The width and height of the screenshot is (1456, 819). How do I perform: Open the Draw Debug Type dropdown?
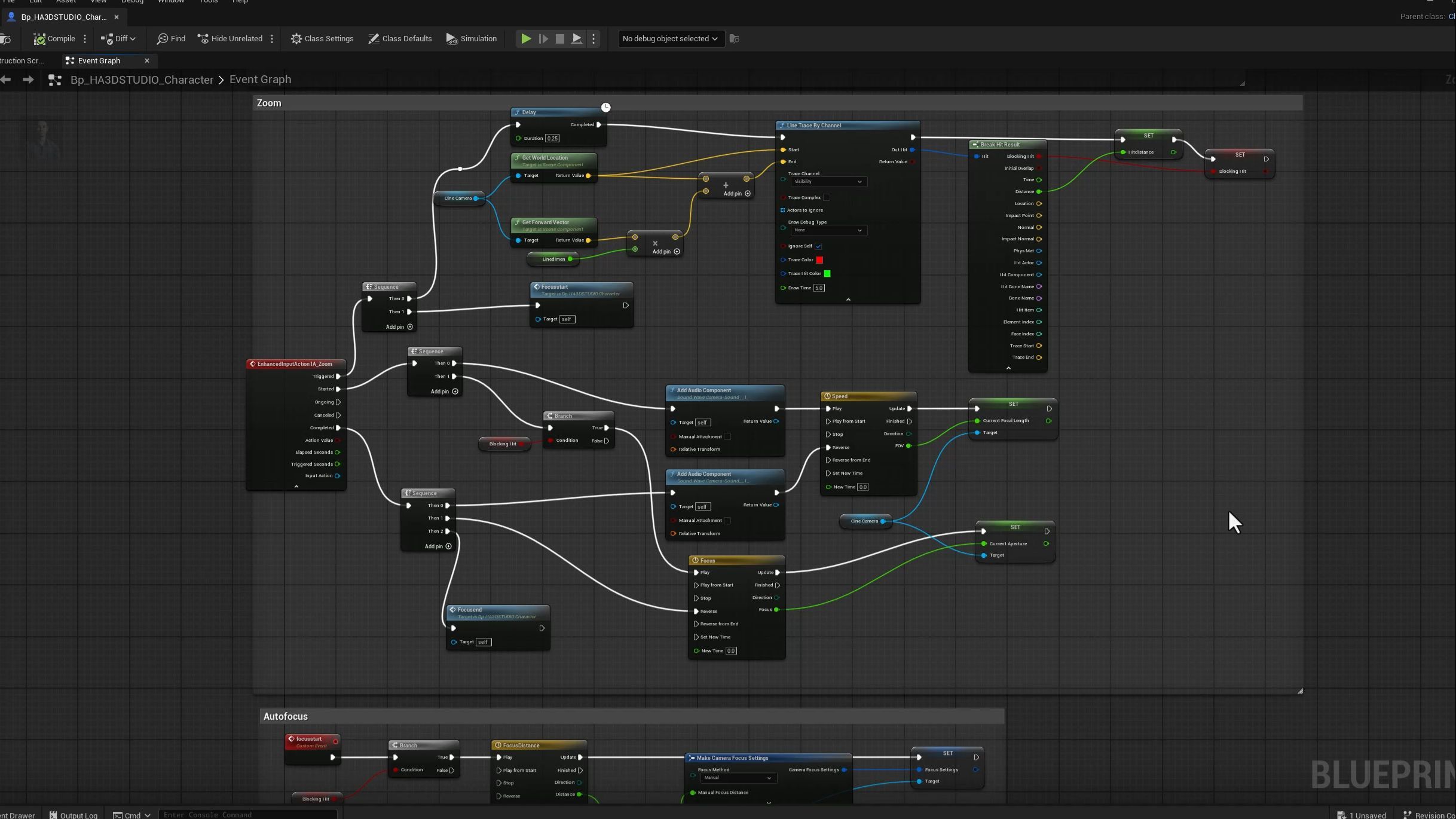coord(828,230)
